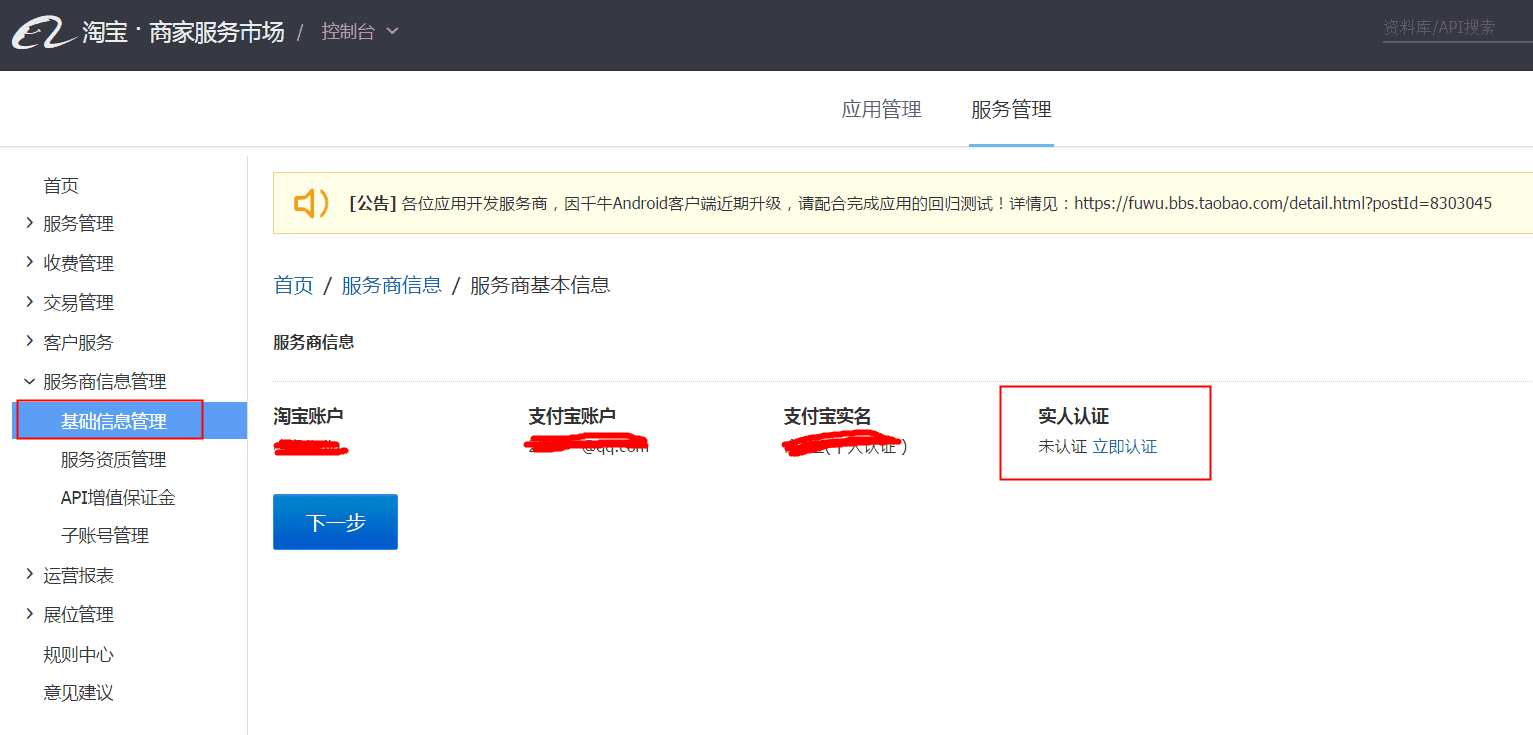The image size is (1533, 735).
Task: Click the 服务商信息 section heading
Action: (x=314, y=342)
